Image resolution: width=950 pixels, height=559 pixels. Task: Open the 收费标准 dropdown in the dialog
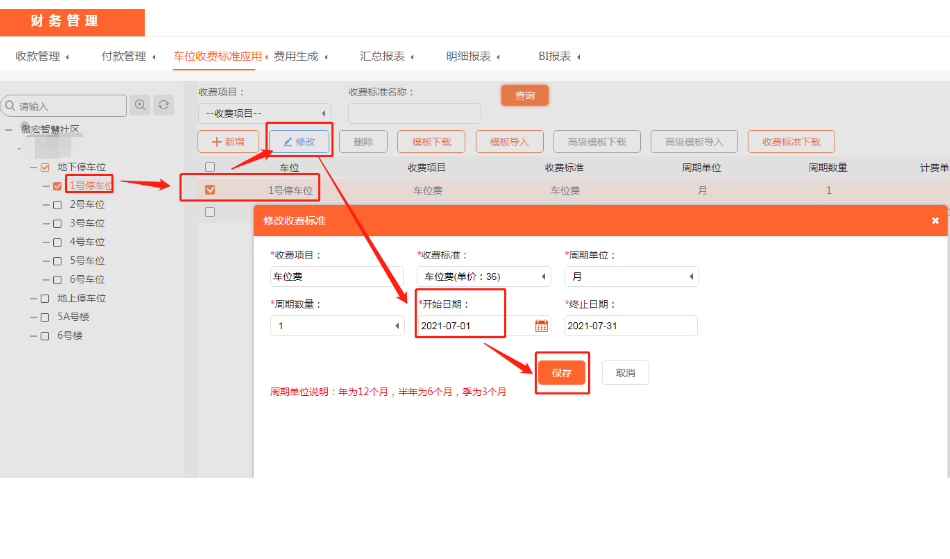(x=484, y=276)
